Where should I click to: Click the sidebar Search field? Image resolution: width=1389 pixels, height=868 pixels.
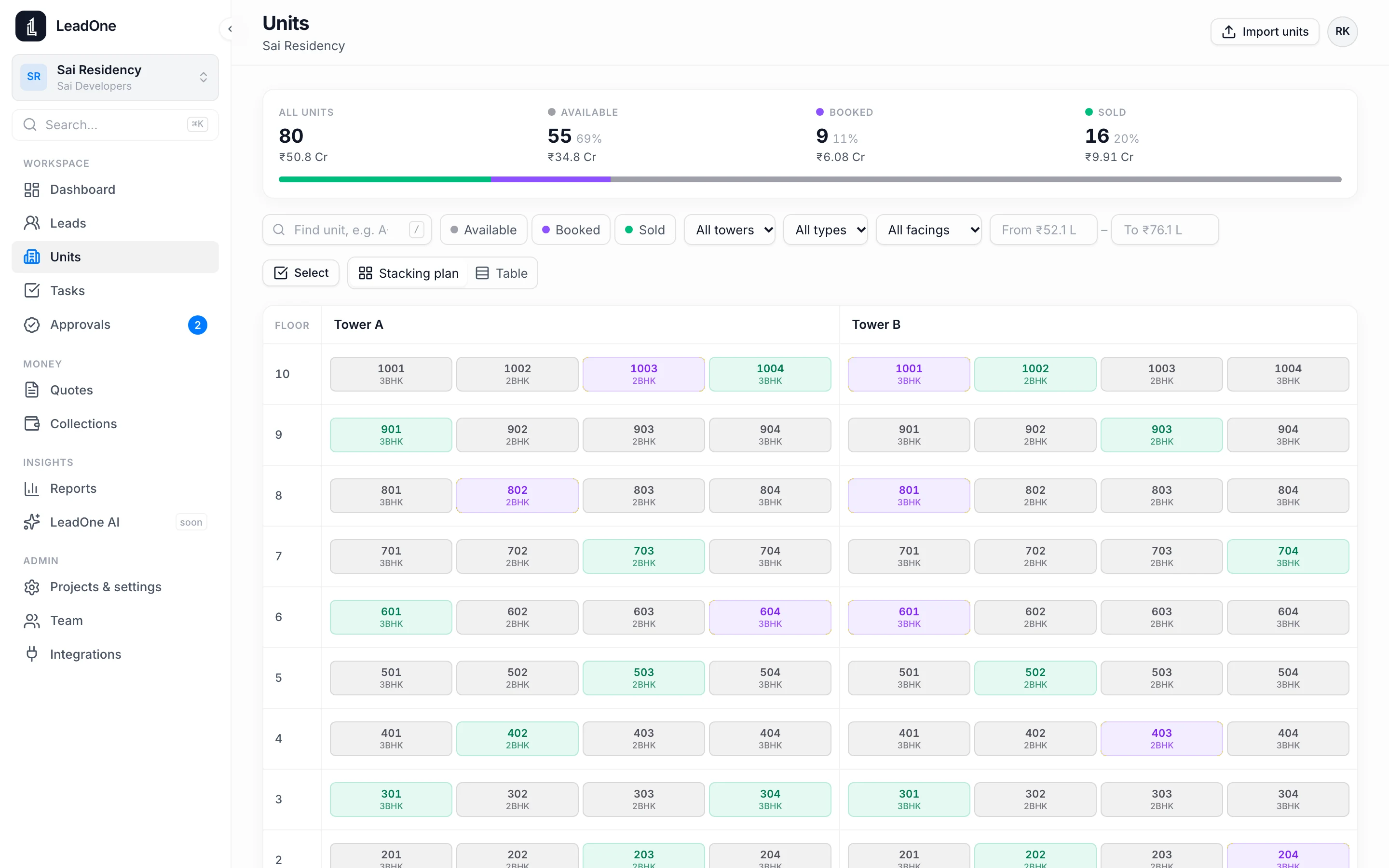[x=115, y=124]
